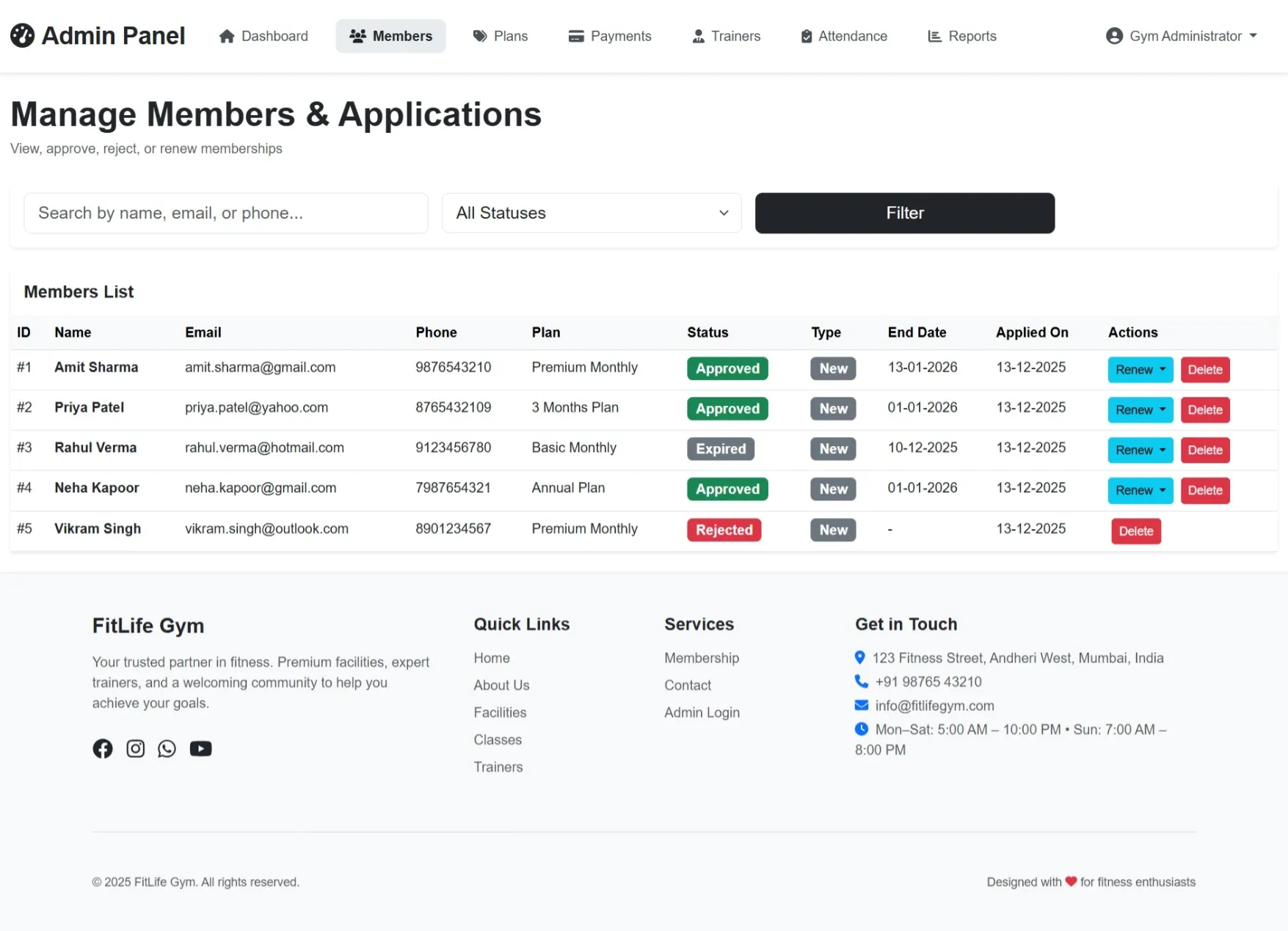Select the Payments card icon
1288x931 pixels.
coord(574,35)
